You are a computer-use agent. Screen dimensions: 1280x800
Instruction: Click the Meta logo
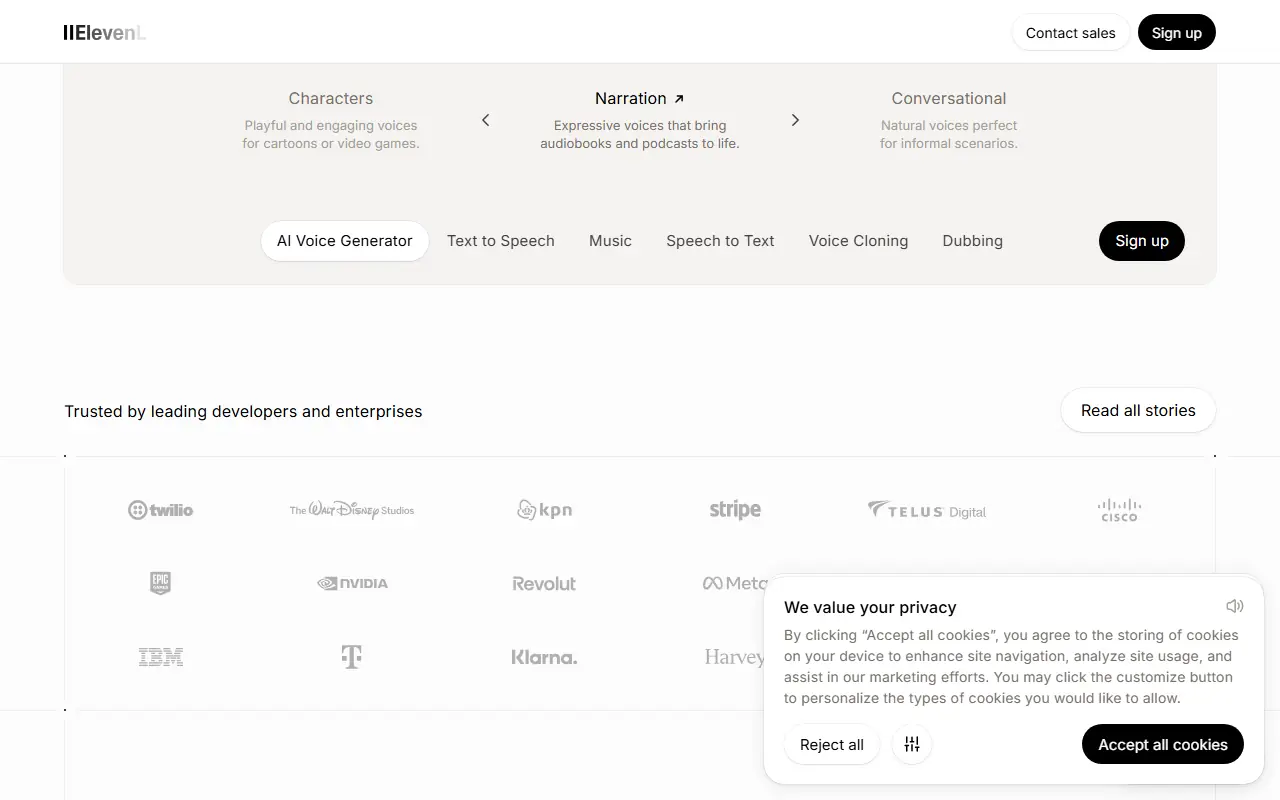(734, 583)
